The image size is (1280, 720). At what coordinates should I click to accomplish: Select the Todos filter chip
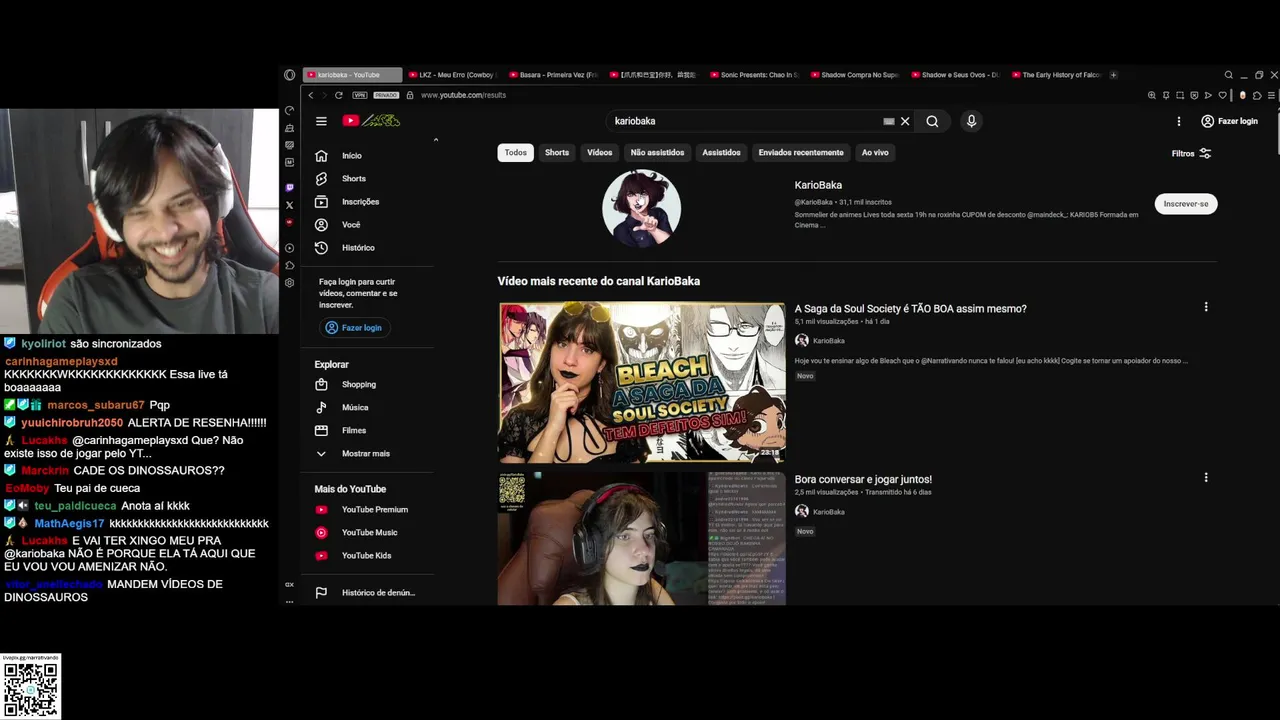pyautogui.click(x=516, y=153)
